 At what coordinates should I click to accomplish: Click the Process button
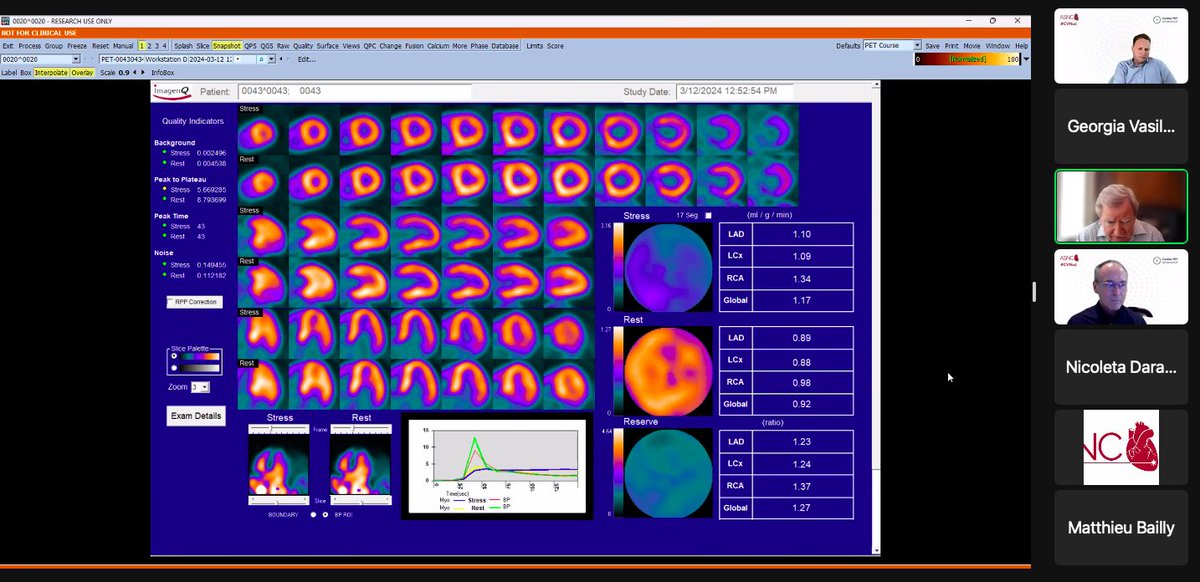click(29, 46)
